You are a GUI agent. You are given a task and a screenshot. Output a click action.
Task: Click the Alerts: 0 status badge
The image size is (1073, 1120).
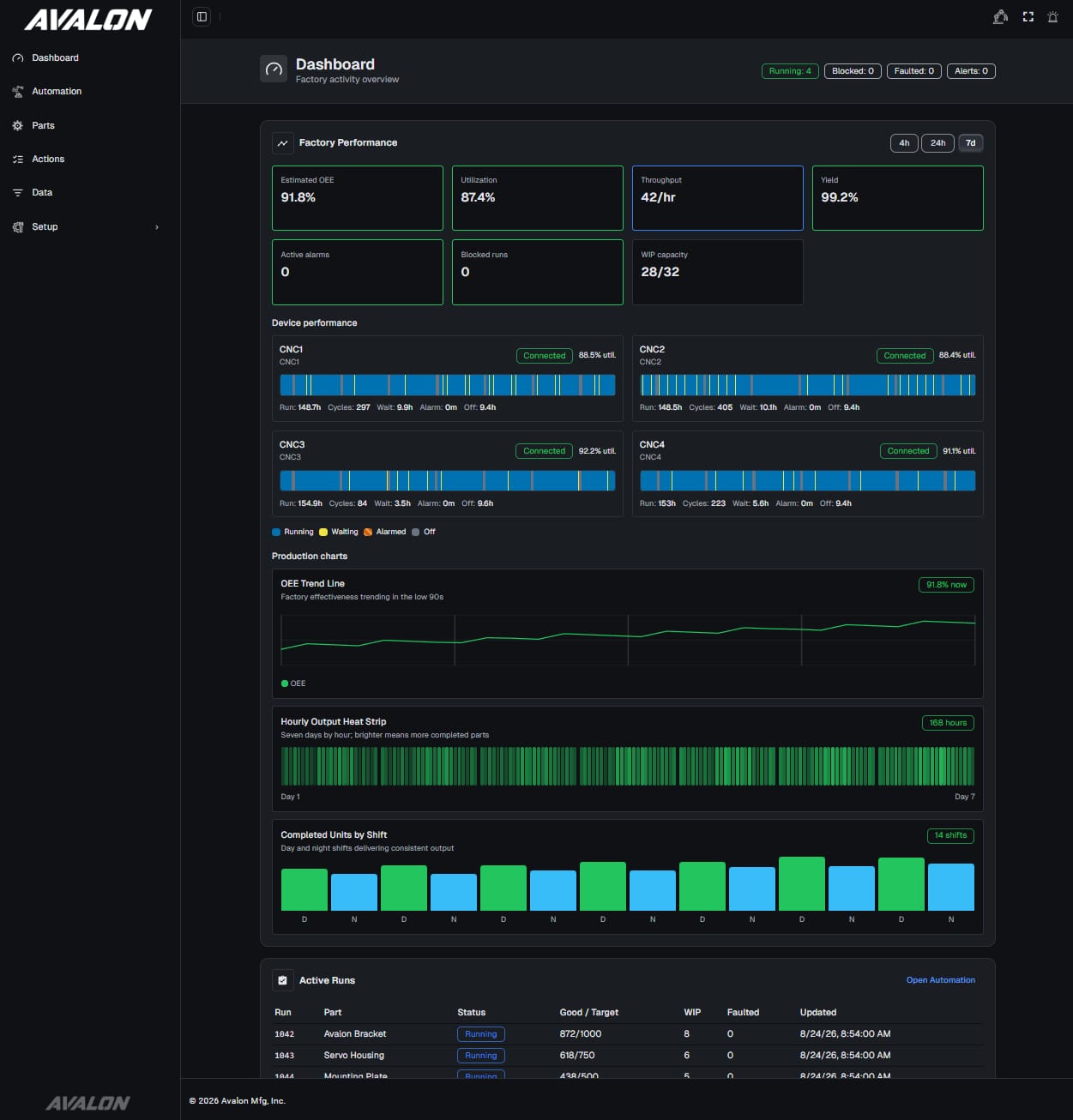click(x=971, y=71)
